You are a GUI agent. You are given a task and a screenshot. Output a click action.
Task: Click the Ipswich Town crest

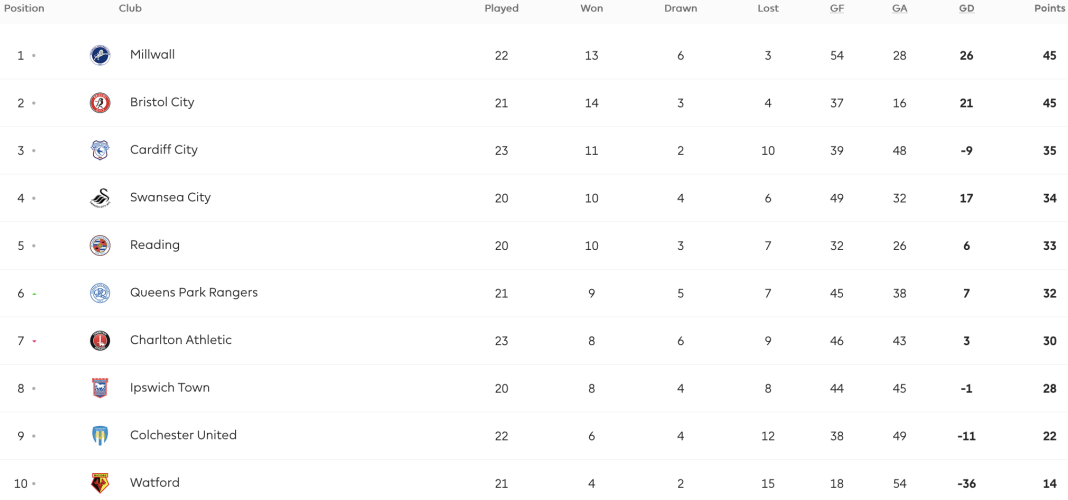100,388
